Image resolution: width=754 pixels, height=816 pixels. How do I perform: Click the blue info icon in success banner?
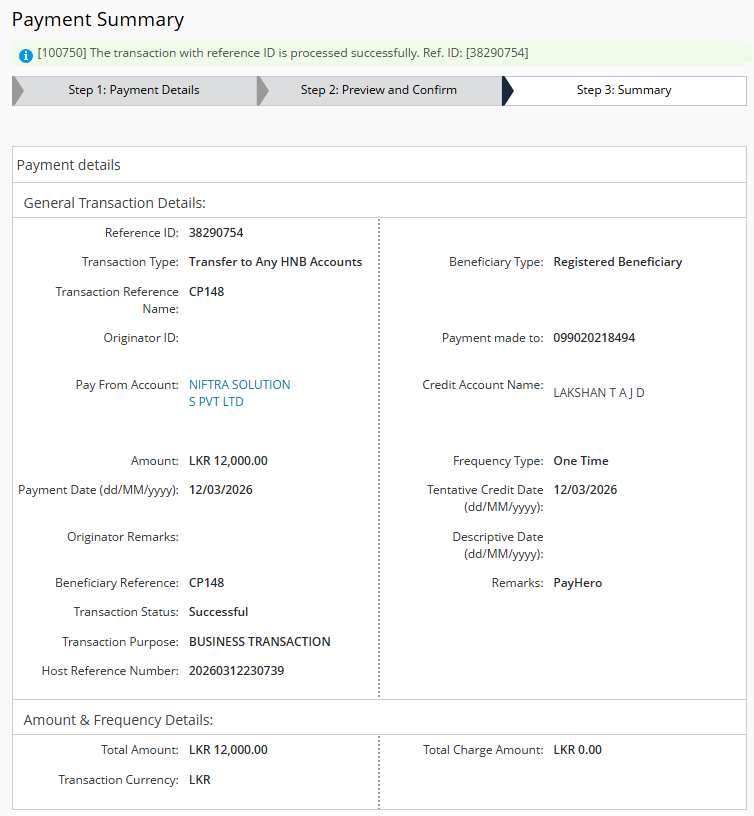[x=26, y=54]
